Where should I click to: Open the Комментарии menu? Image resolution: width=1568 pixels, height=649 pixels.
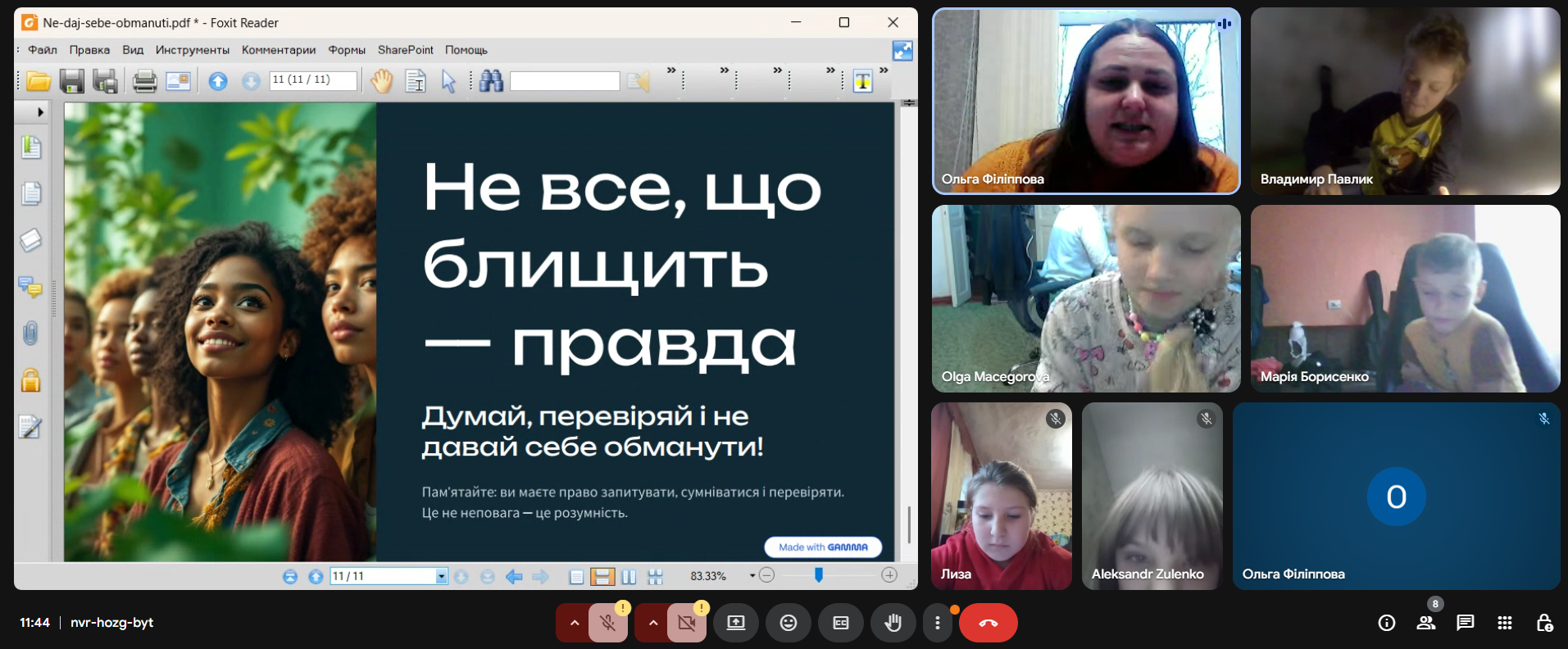pos(279,50)
